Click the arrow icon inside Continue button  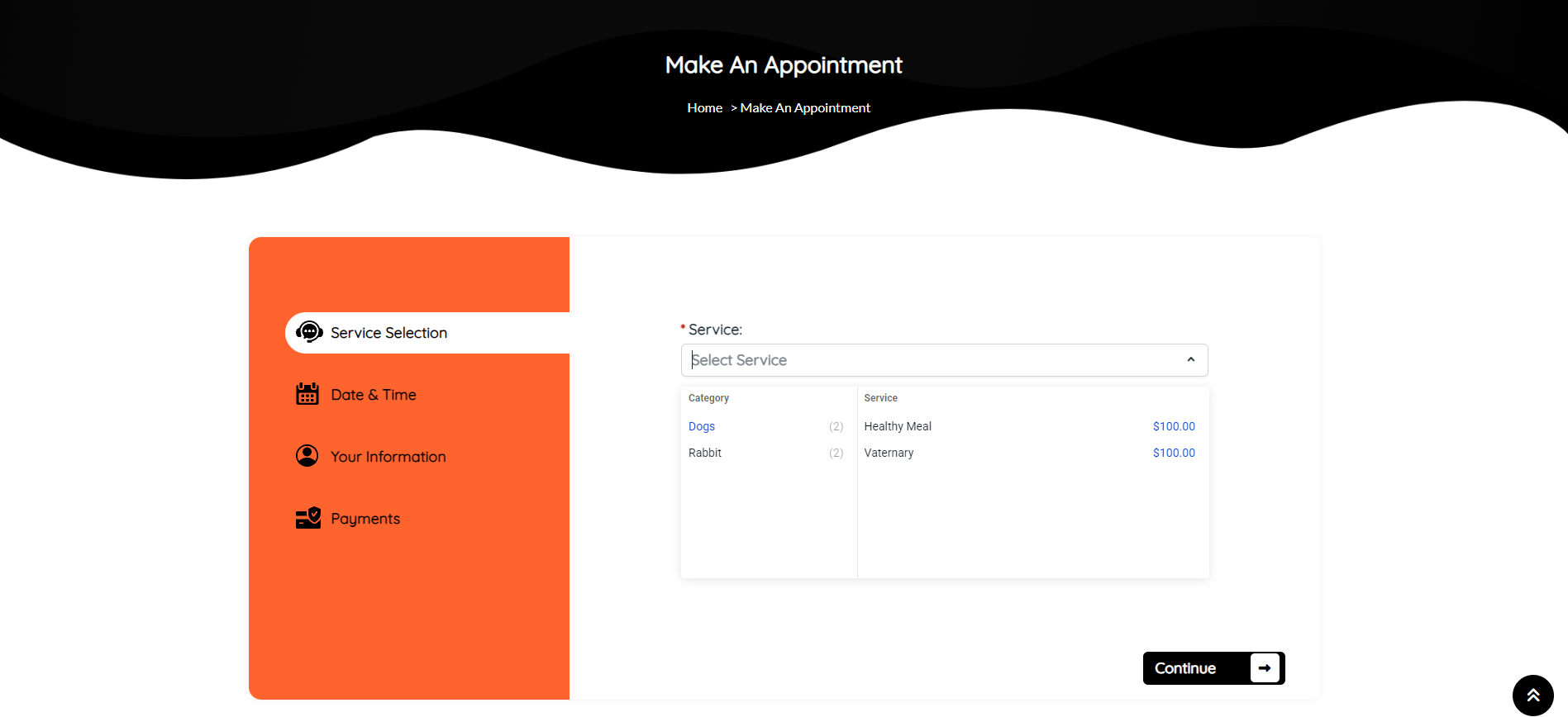tap(1264, 668)
